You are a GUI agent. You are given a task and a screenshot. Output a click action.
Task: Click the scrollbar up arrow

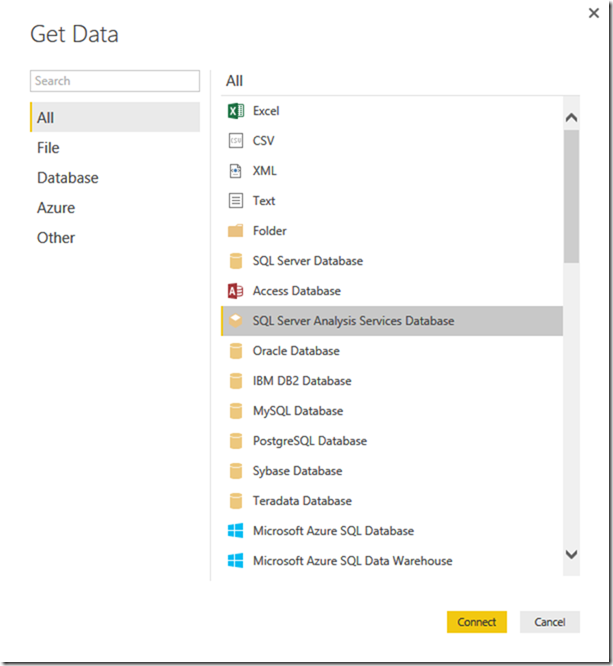pyautogui.click(x=571, y=118)
